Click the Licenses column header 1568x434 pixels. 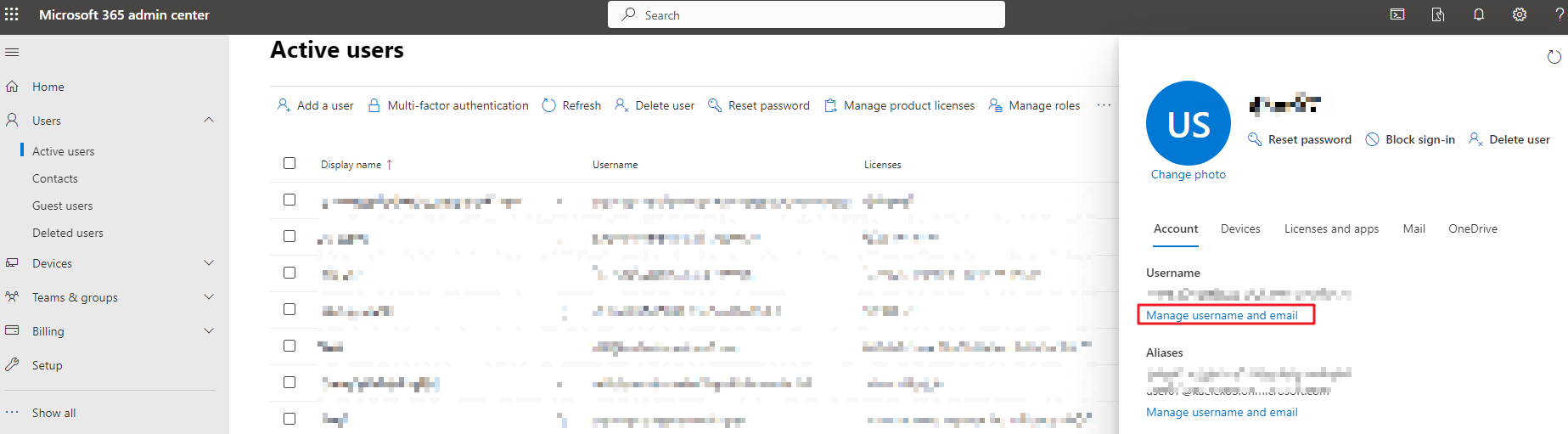coord(883,165)
